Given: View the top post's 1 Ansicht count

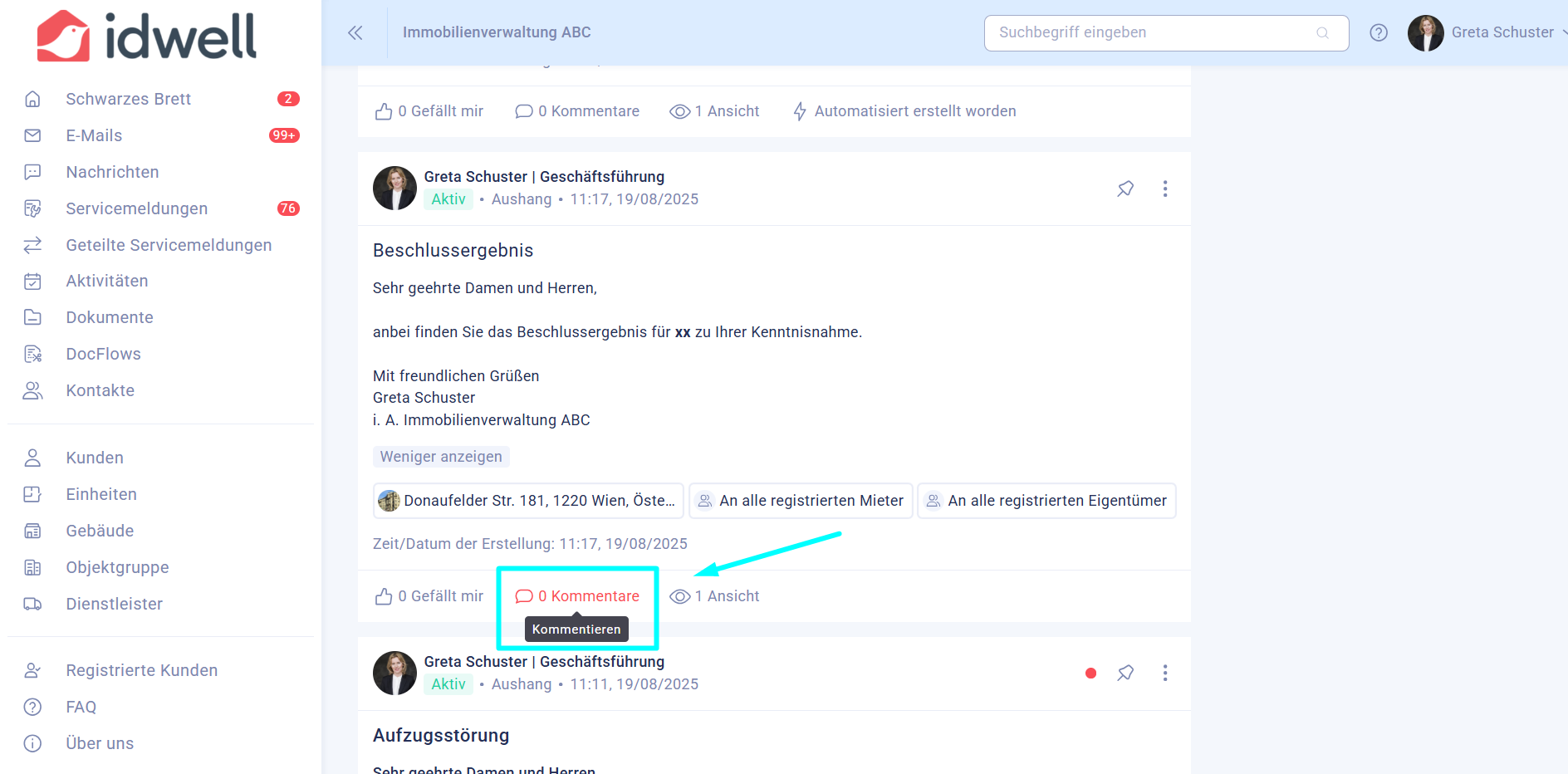Looking at the screenshot, I should tap(714, 111).
